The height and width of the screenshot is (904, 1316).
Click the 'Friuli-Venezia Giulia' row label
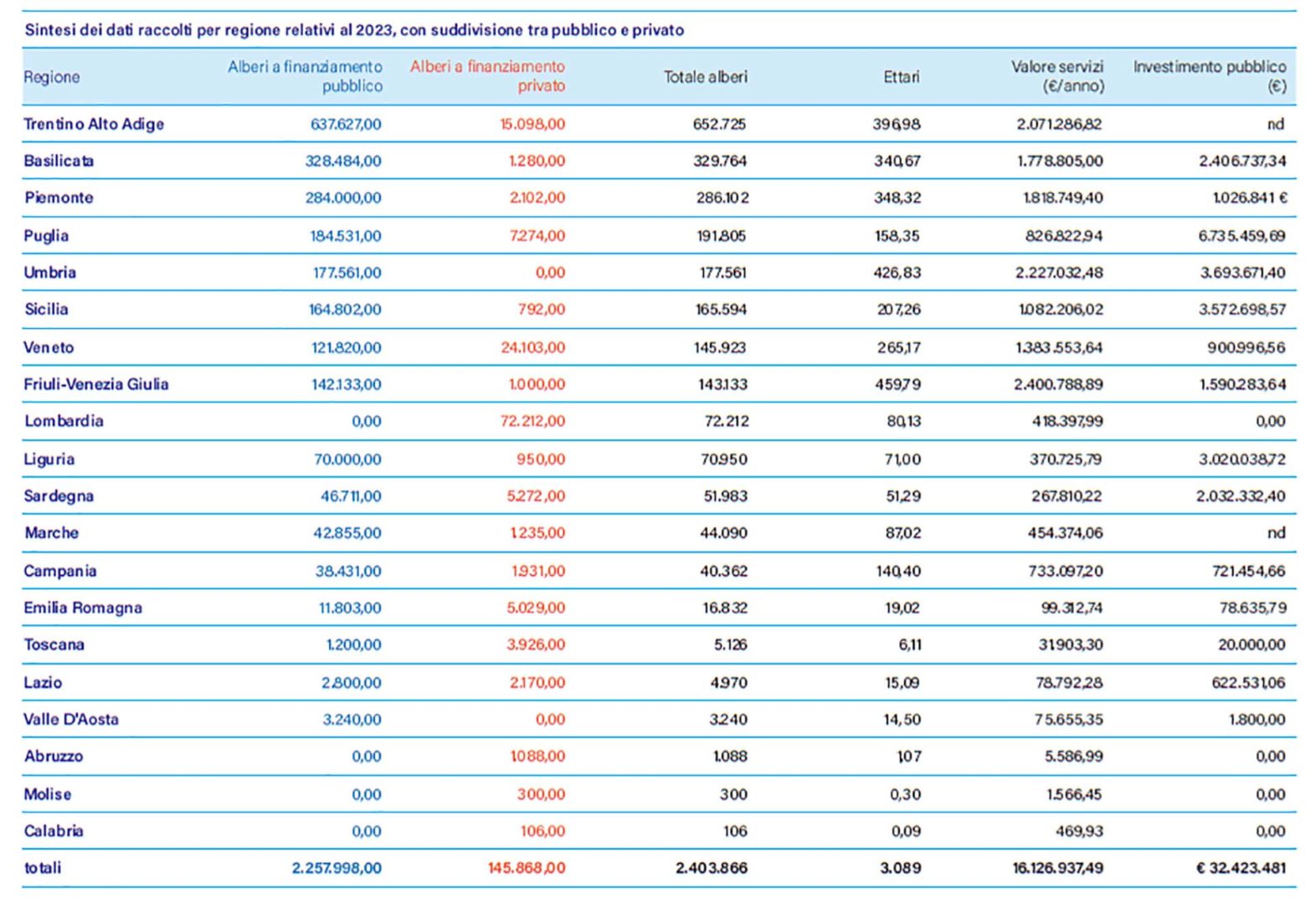(96, 384)
